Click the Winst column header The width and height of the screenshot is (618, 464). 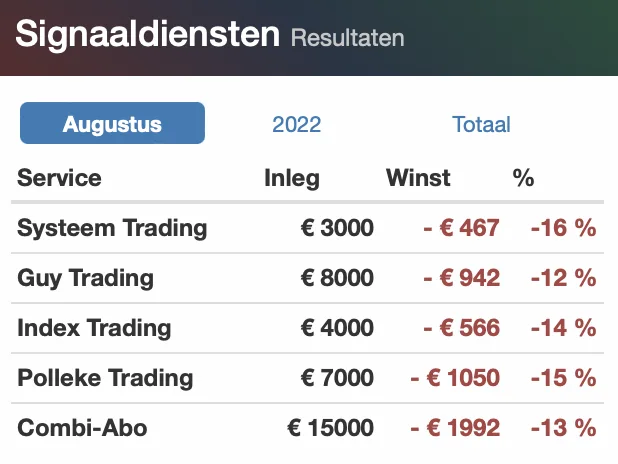tap(418, 178)
